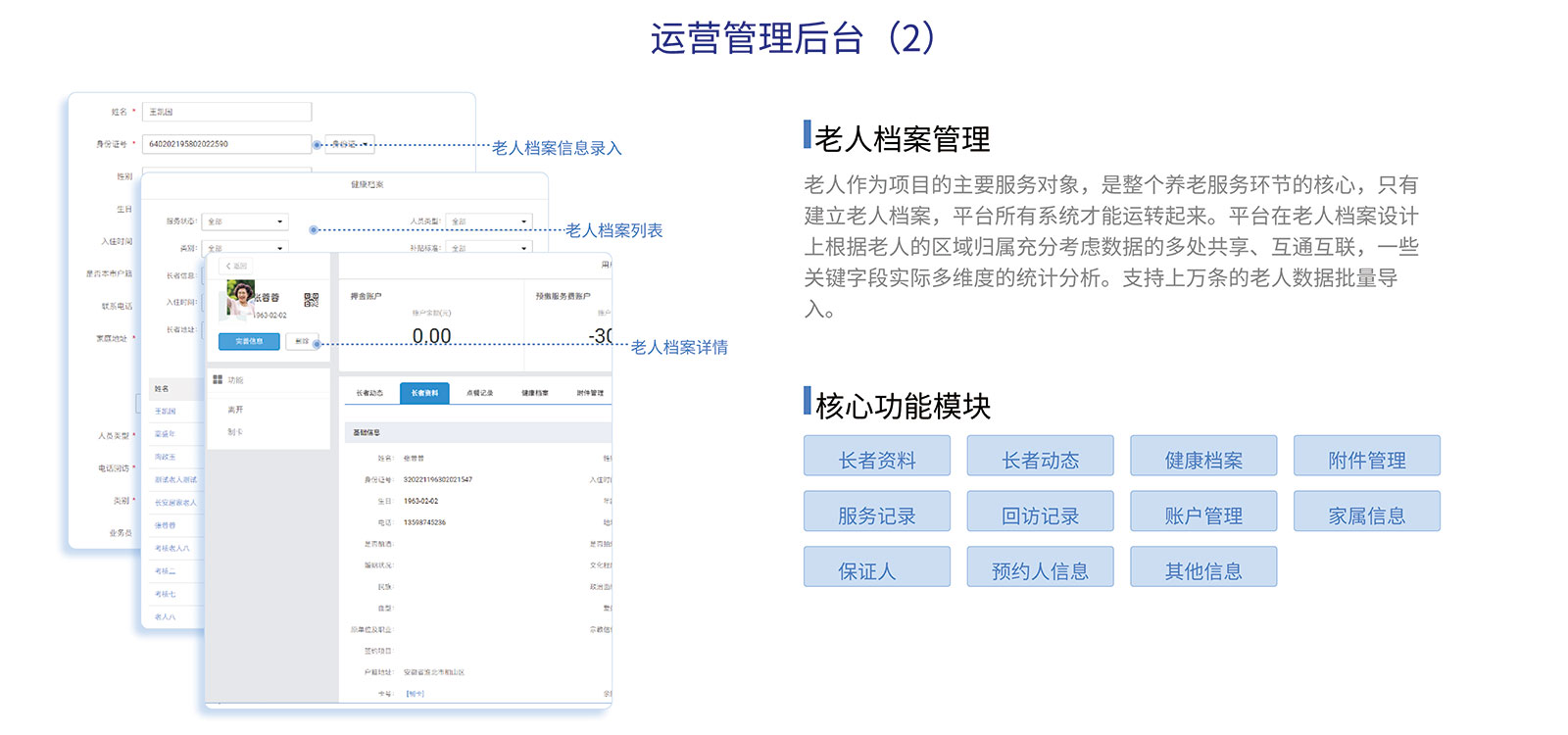The height and width of the screenshot is (735, 1568).
Task: Click the birthday value 1963-02-02 in 基础信息
Action: [x=421, y=501]
